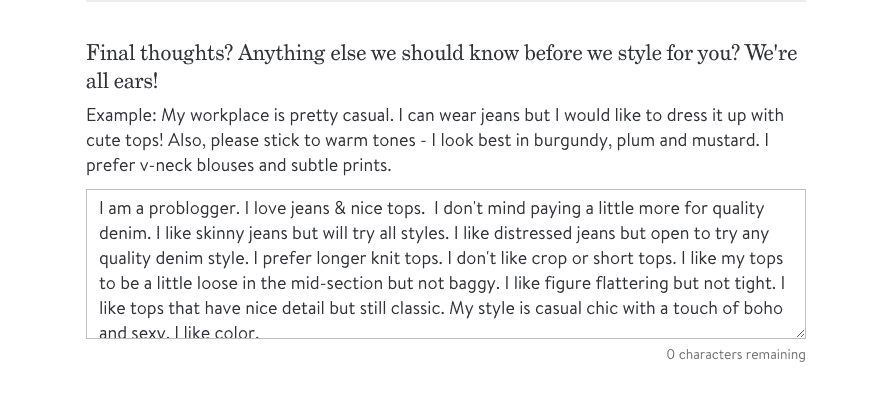The height and width of the screenshot is (394, 896).
Task: Click 'burgundy, plum and mustard' in the example
Action: [646, 140]
